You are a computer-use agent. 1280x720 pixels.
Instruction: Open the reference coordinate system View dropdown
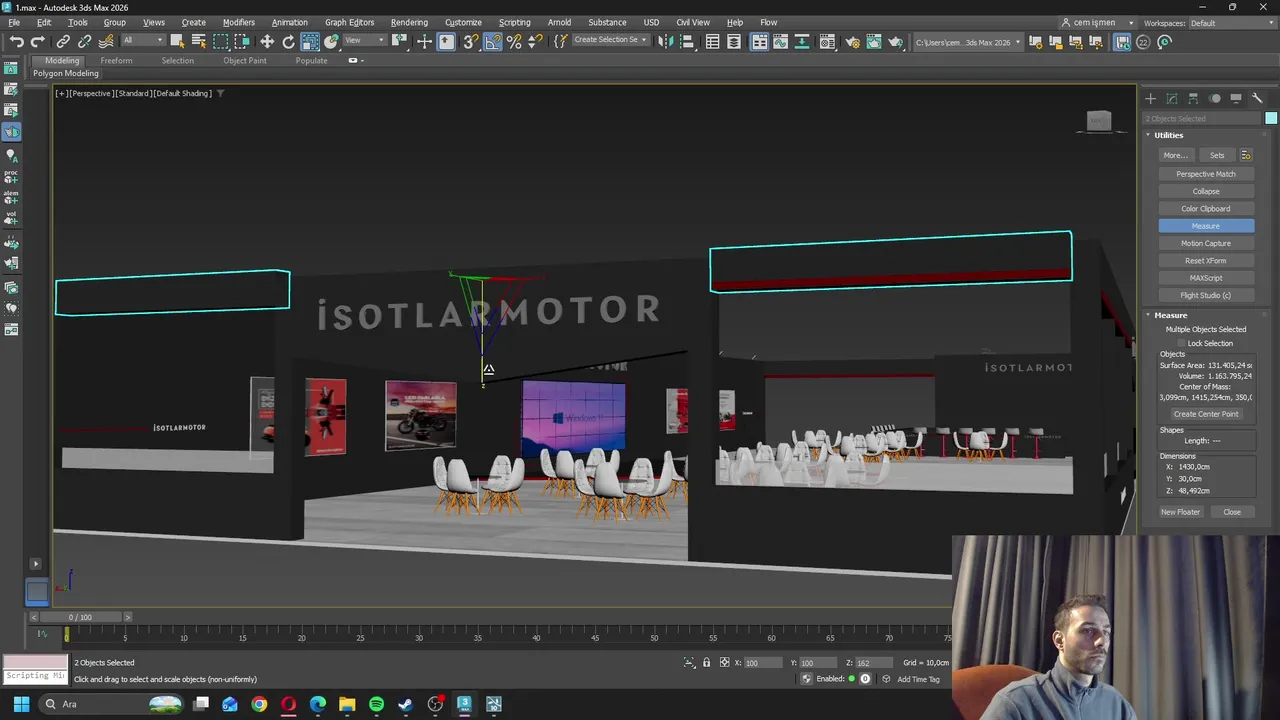(x=365, y=41)
